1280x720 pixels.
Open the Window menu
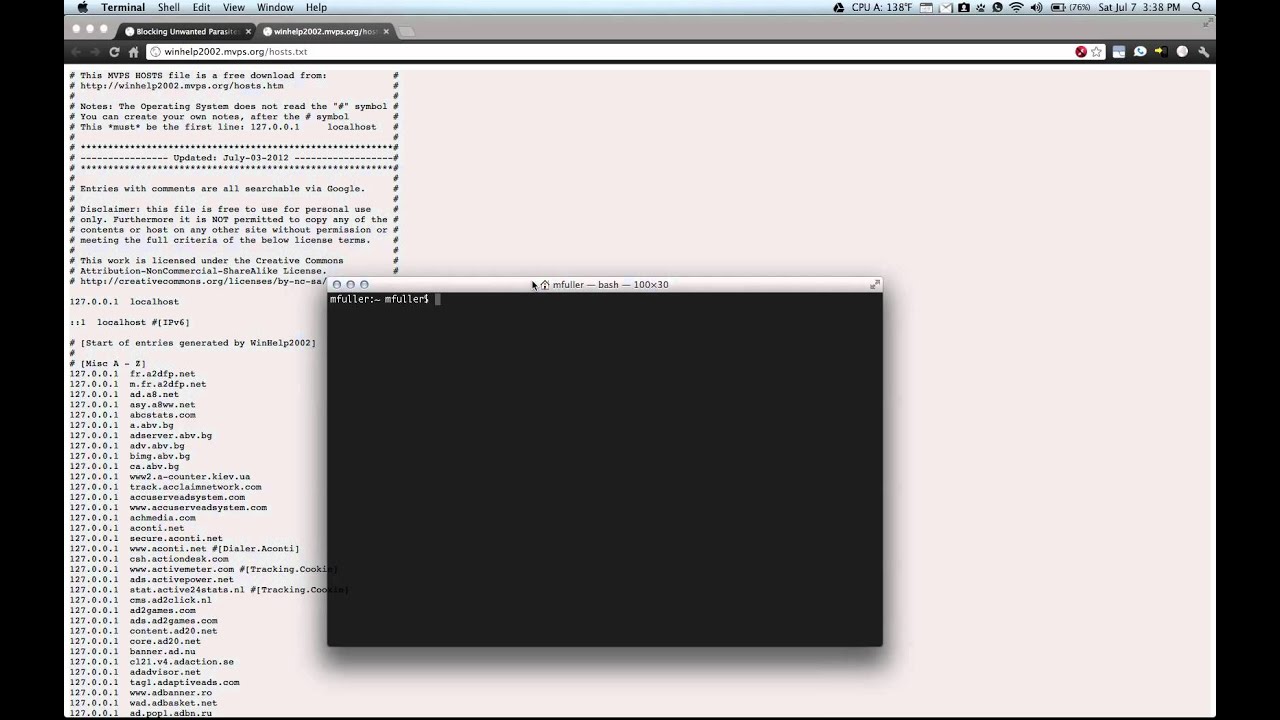(275, 7)
